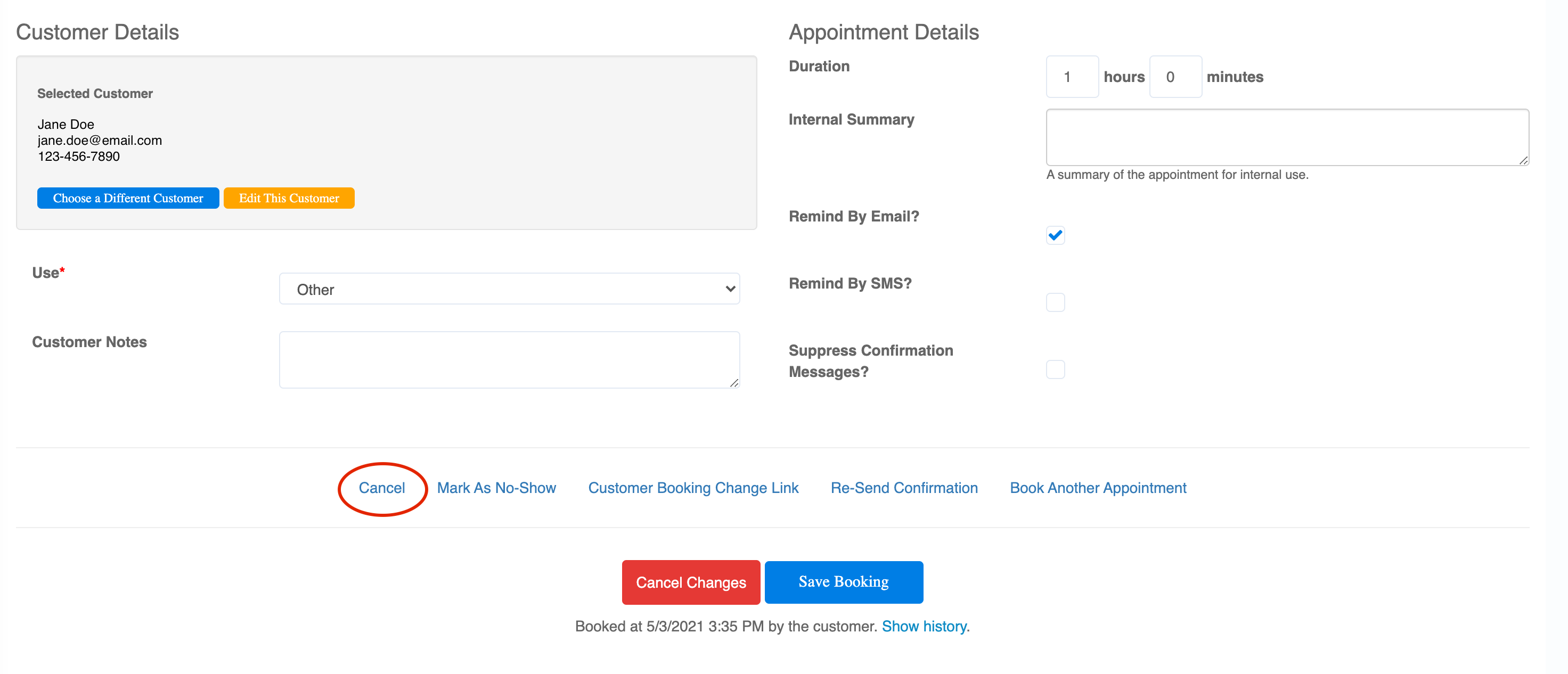Select the Mark As No-Show link
This screenshot has height=674, width=1568.
496,488
